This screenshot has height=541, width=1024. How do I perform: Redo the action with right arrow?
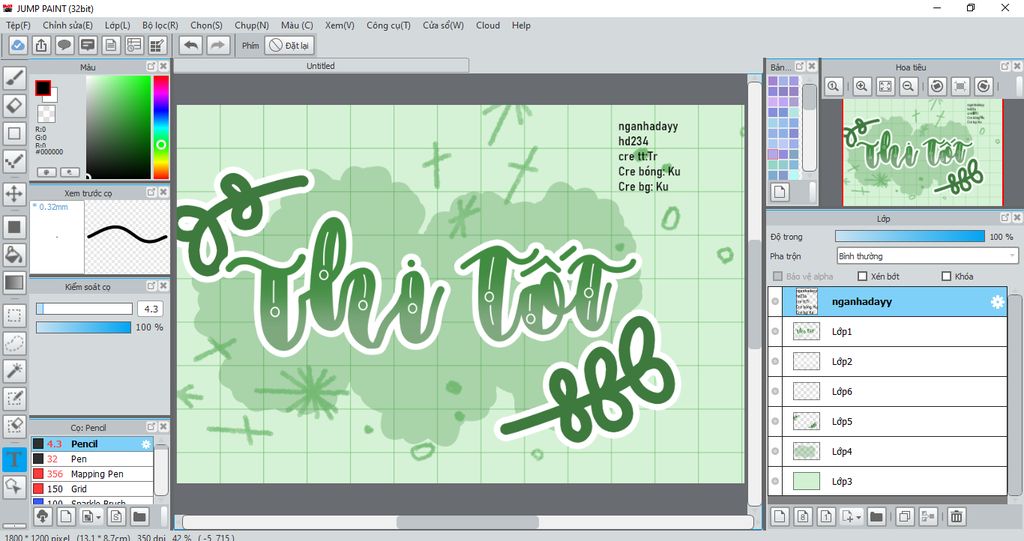click(218, 45)
